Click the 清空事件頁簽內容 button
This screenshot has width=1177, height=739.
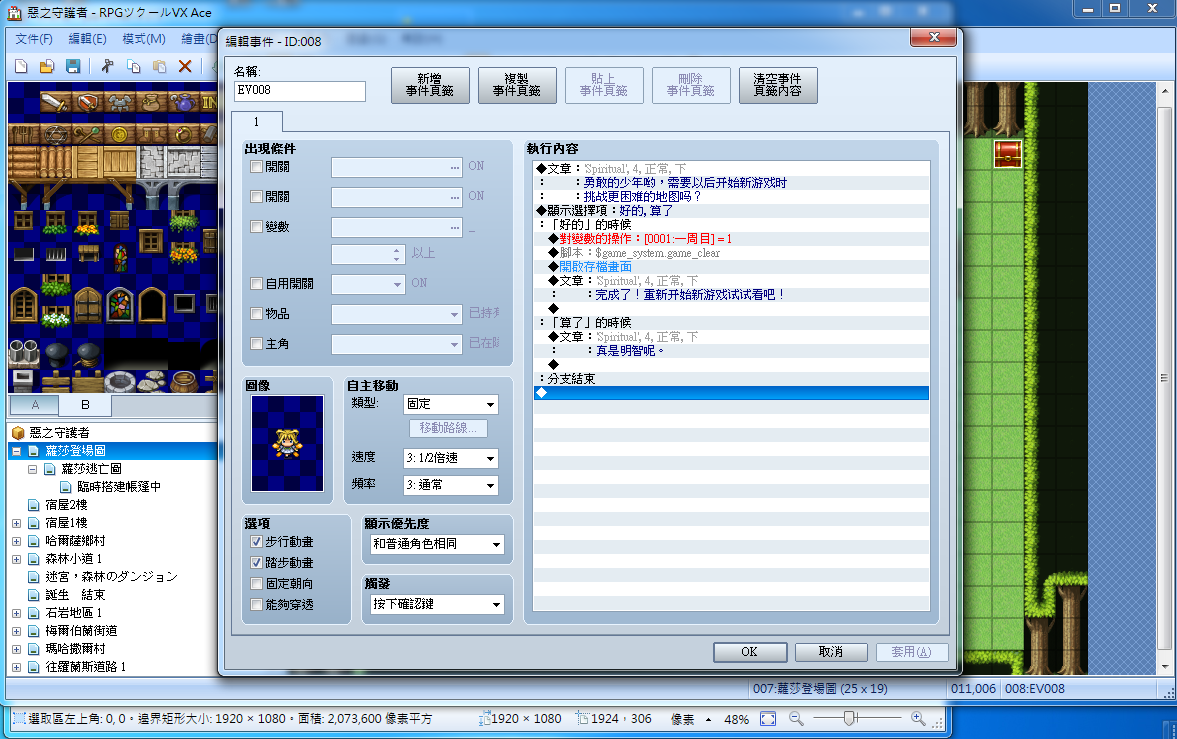point(778,85)
